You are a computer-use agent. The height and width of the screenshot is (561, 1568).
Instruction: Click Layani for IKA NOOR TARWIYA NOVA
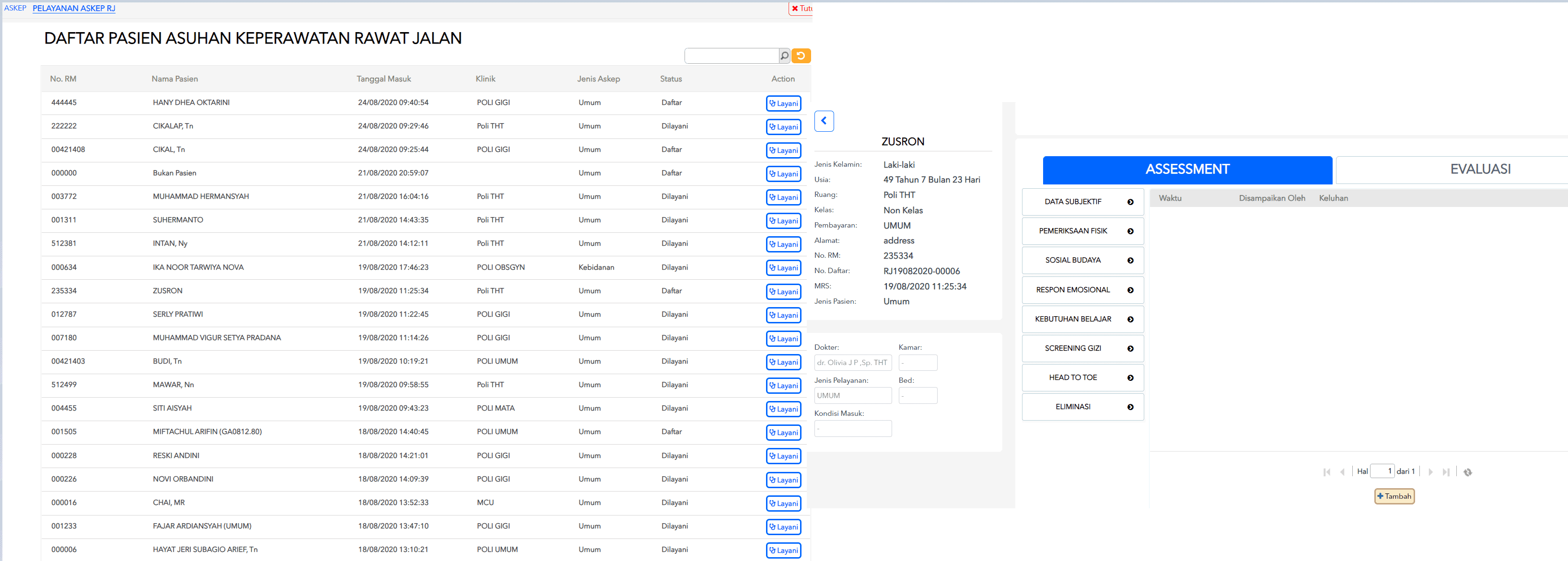tap(783, 268)
